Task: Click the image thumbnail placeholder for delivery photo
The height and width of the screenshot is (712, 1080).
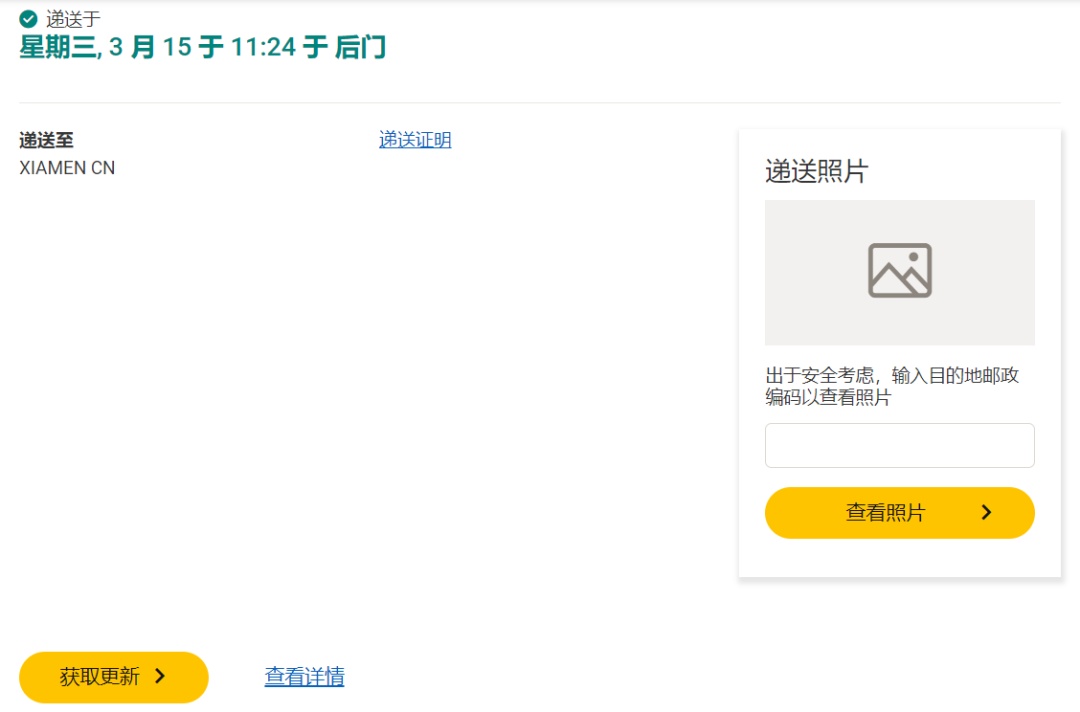Action: [x=899, y=271]
